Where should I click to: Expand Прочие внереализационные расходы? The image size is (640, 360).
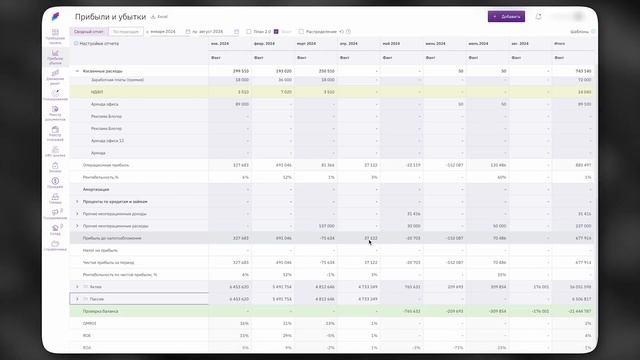pos(77,226)
